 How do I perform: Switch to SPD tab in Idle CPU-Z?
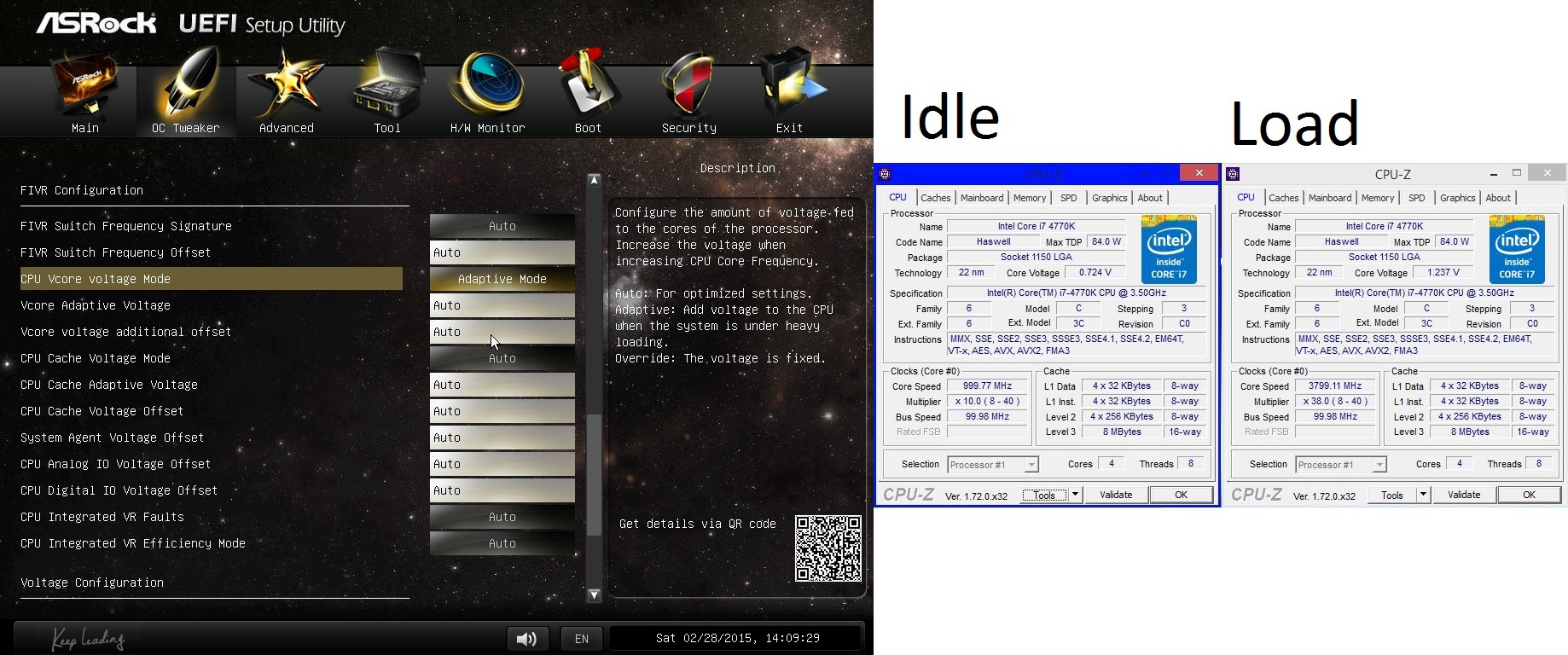(1069, 198)
